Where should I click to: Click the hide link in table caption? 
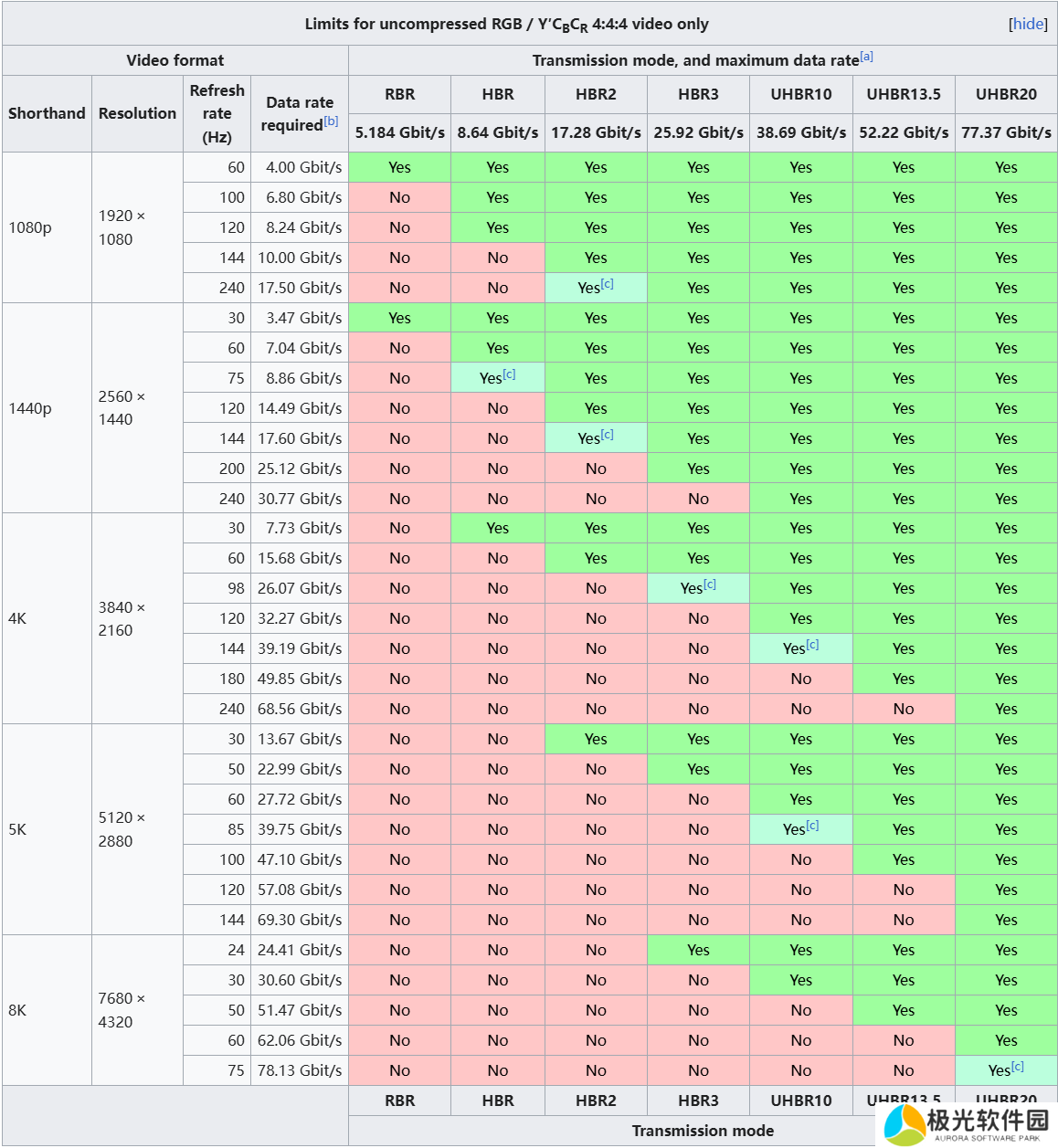pos(1029,24)
